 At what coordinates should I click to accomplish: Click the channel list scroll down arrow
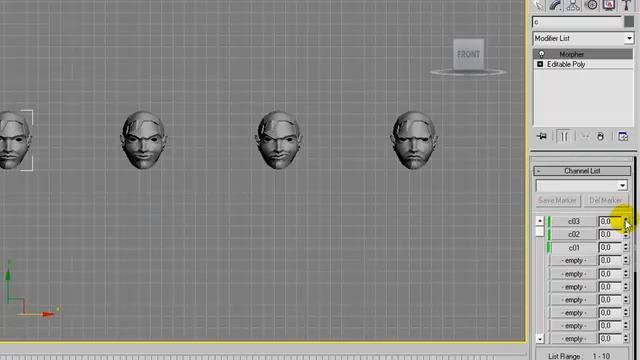pyautogui.click(x=540, y=339)
